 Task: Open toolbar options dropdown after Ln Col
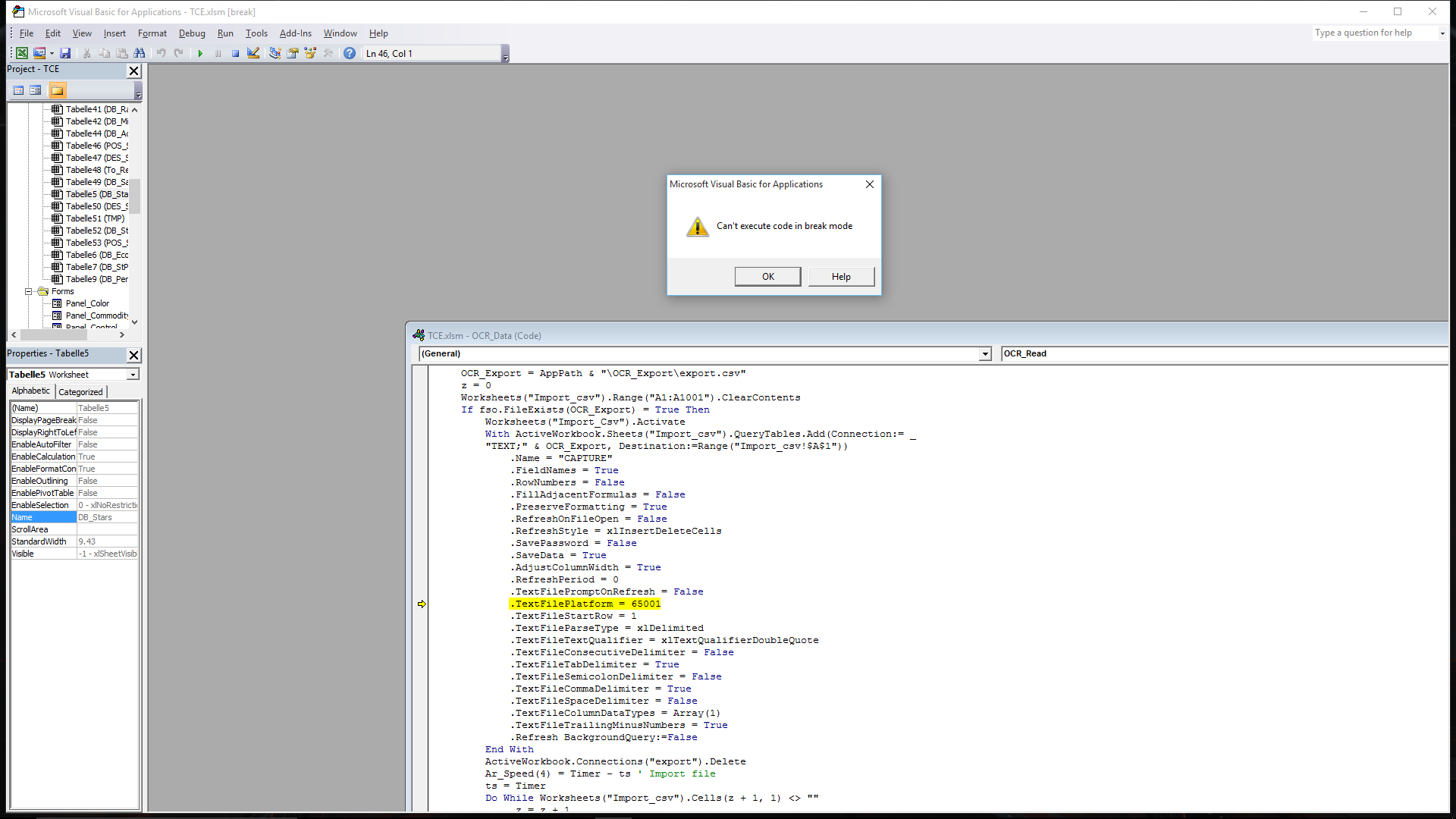506,54
